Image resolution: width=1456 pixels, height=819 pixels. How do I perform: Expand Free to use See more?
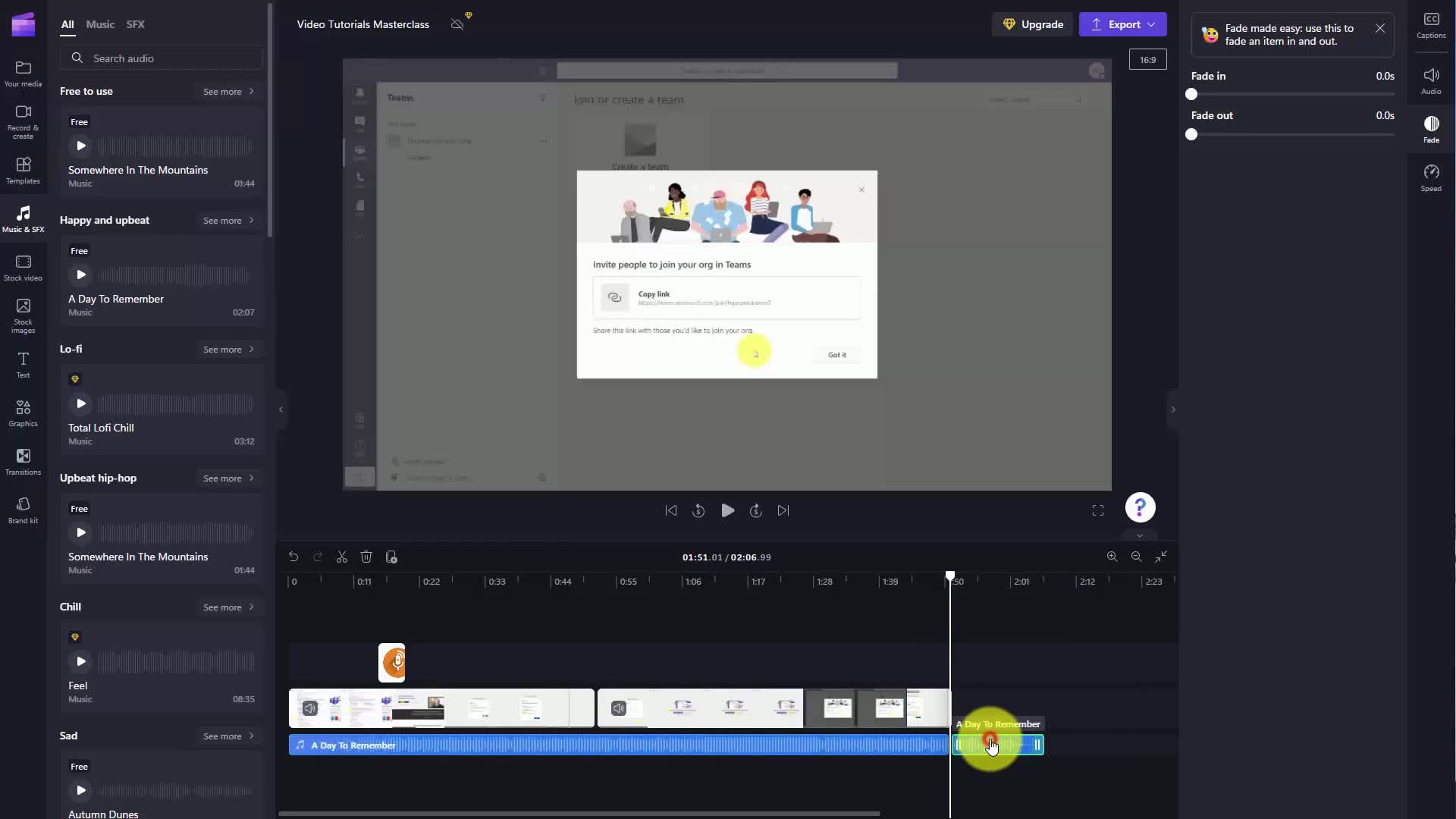[x=228, y=91]
